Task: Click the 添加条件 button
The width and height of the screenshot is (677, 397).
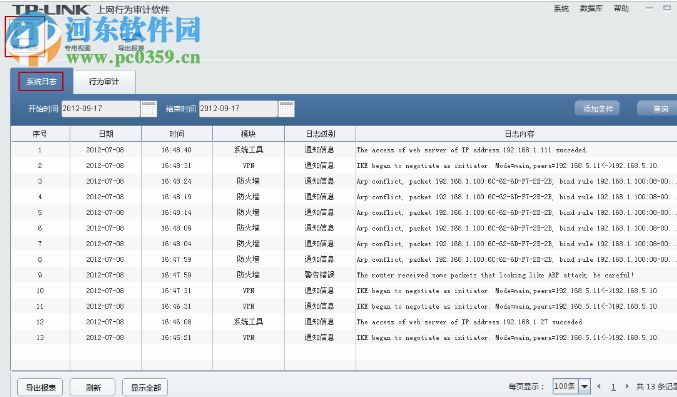Action: tap(597, 108)
